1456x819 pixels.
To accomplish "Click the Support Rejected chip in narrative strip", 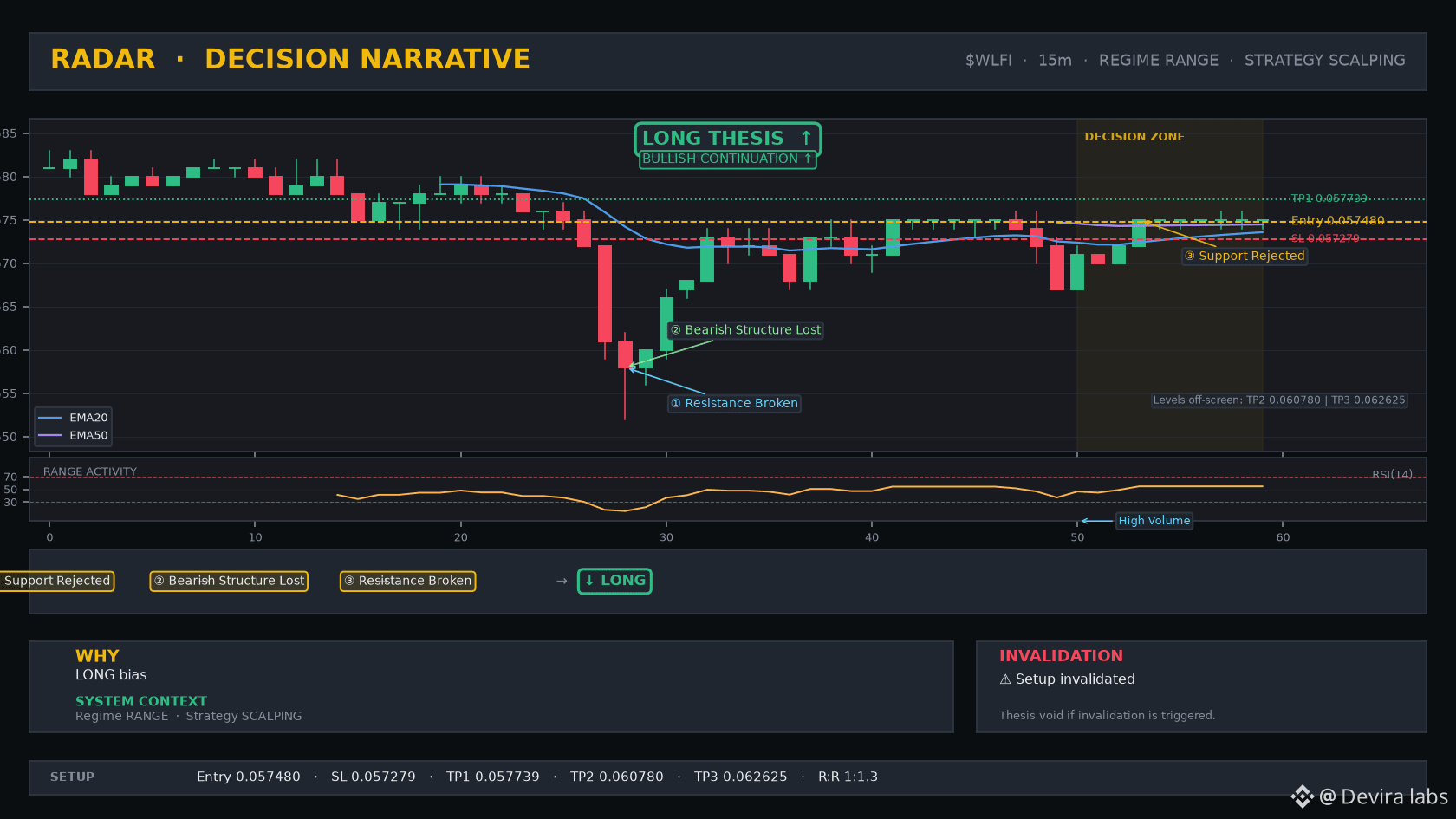I will pyautogui.click(x=57, y=582).
